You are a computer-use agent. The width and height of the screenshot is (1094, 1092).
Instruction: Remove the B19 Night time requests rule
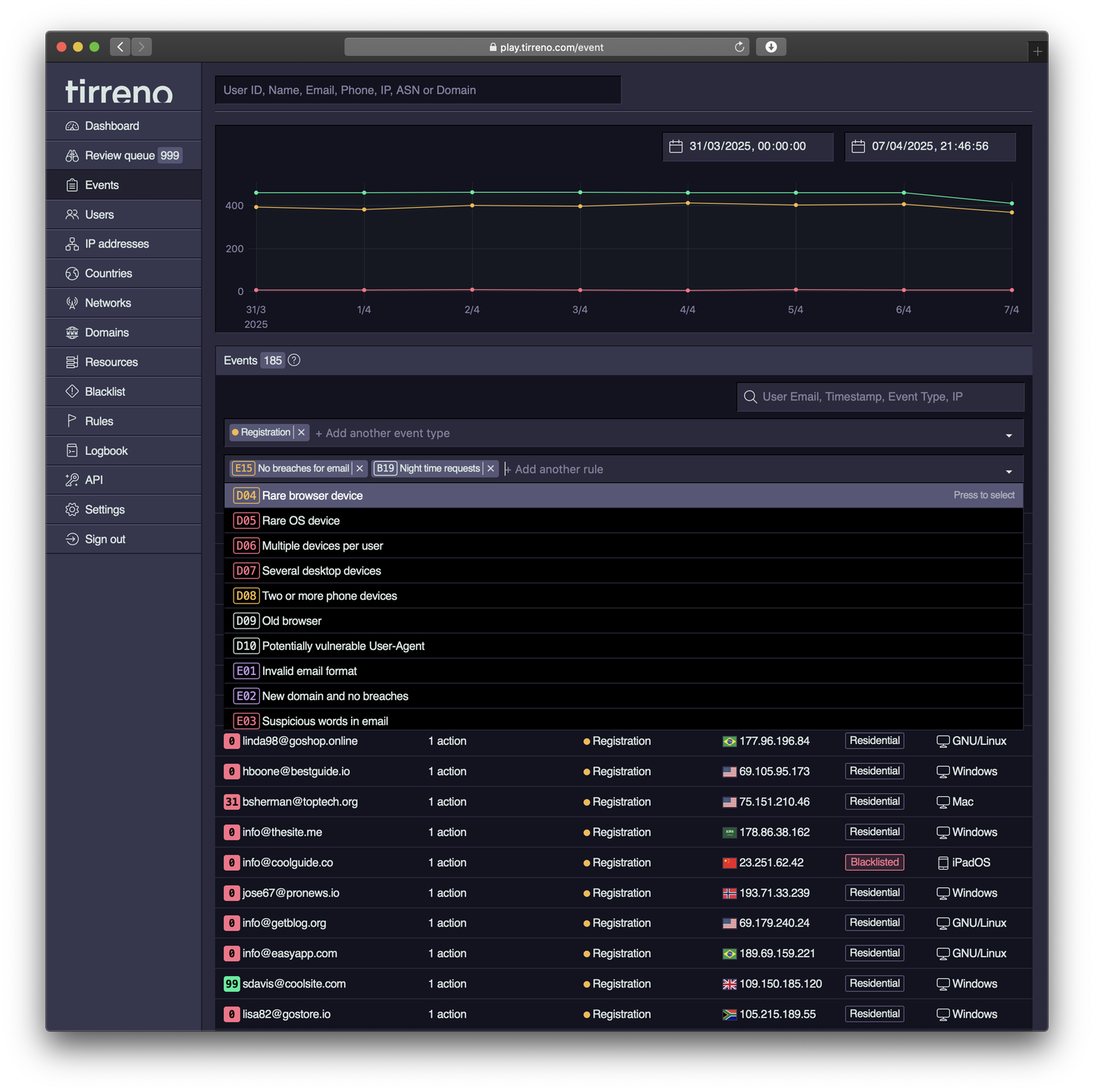point(491,469)
